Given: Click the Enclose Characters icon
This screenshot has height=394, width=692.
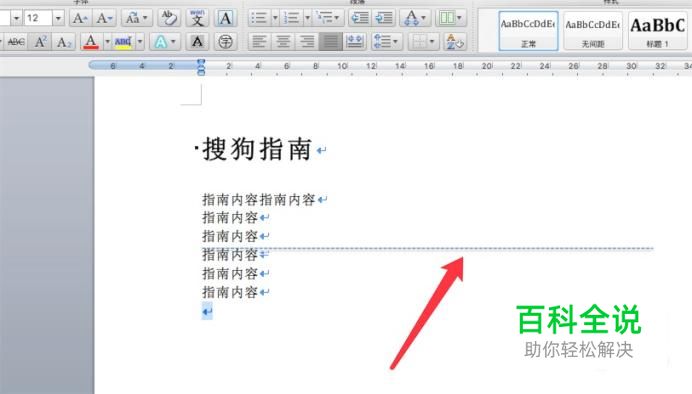Looking at the screenshot, I should coord(226,42).
